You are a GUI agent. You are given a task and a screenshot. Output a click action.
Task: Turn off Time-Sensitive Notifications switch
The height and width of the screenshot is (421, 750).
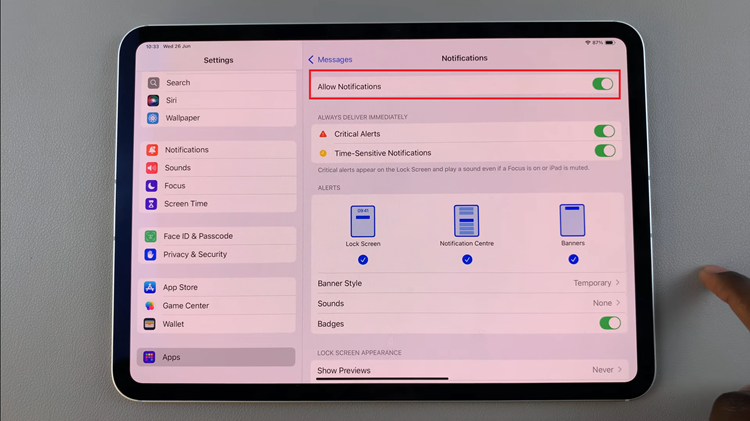click(x=605, y=151)
